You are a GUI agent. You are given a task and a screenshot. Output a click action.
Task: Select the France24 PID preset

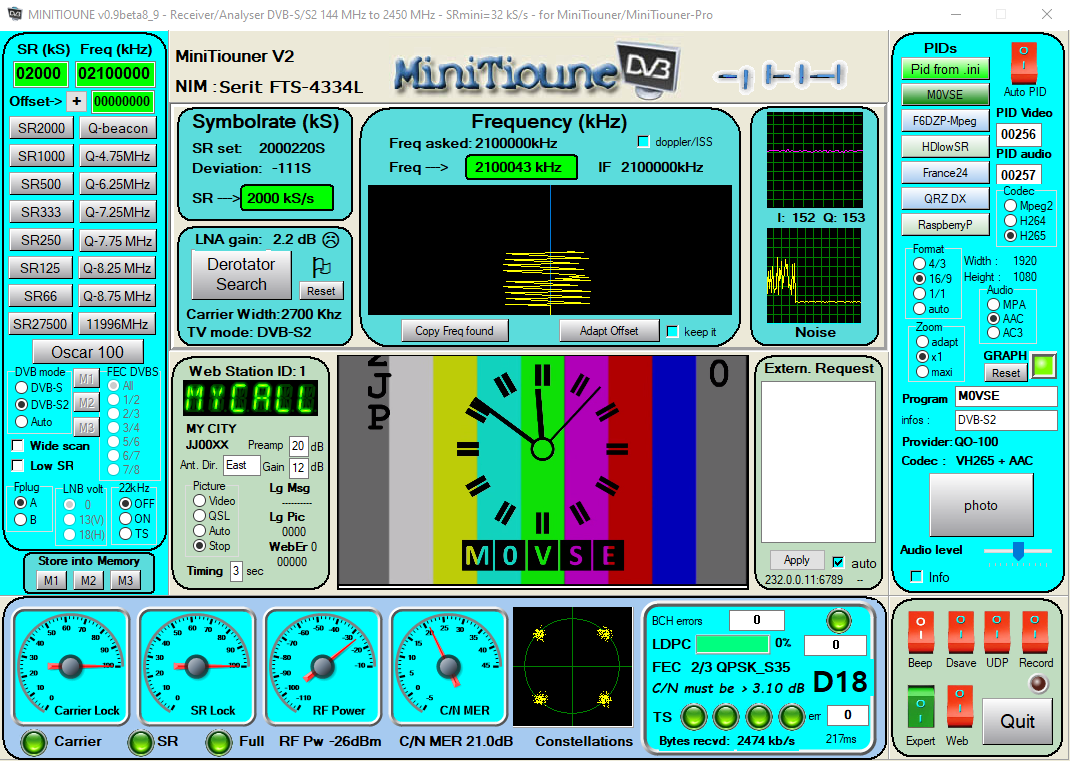pos(945,173)
